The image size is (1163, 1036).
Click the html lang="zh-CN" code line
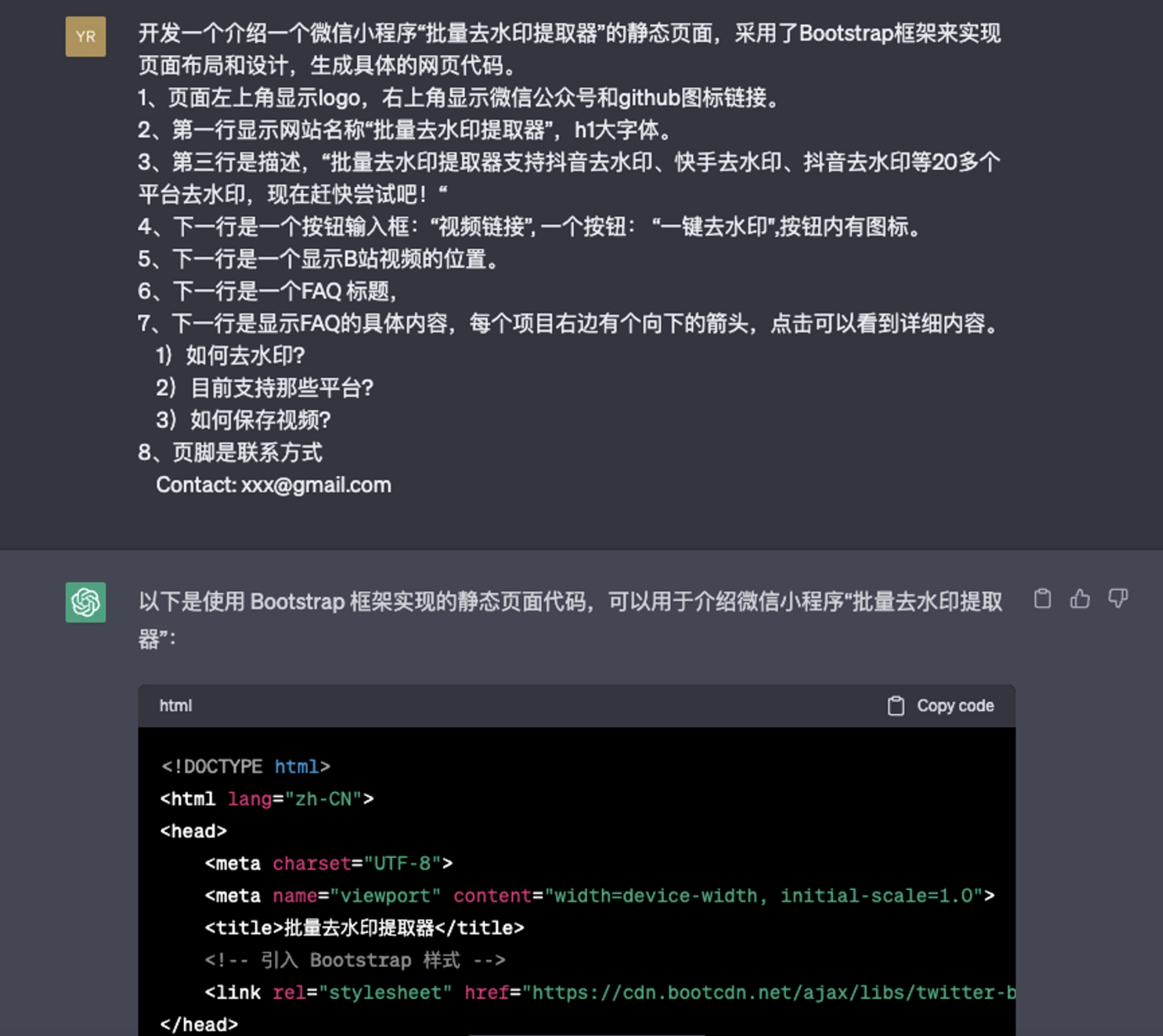tap(267, 798)
